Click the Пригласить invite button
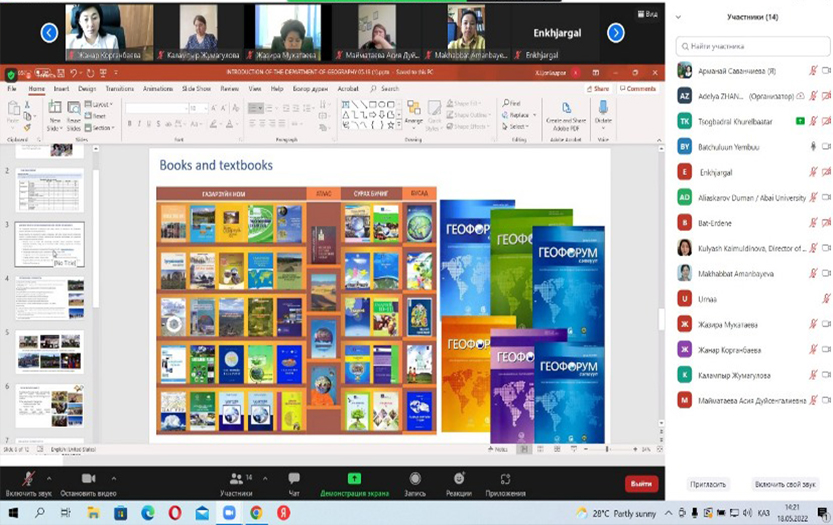 [708, 484]
